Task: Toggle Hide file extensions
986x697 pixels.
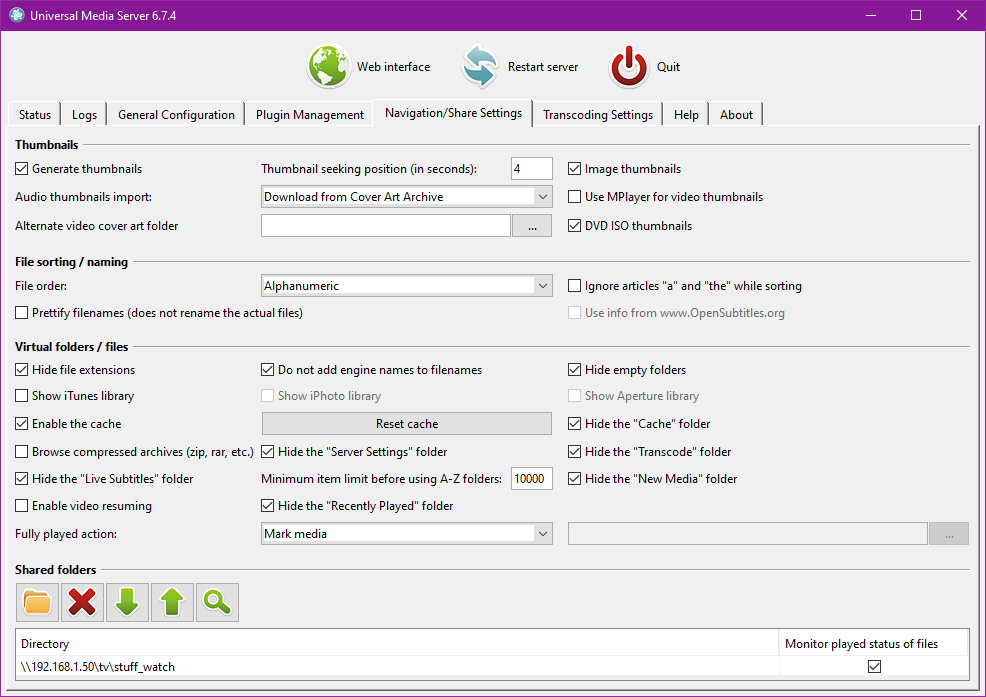Action: (x=22, y=370)
